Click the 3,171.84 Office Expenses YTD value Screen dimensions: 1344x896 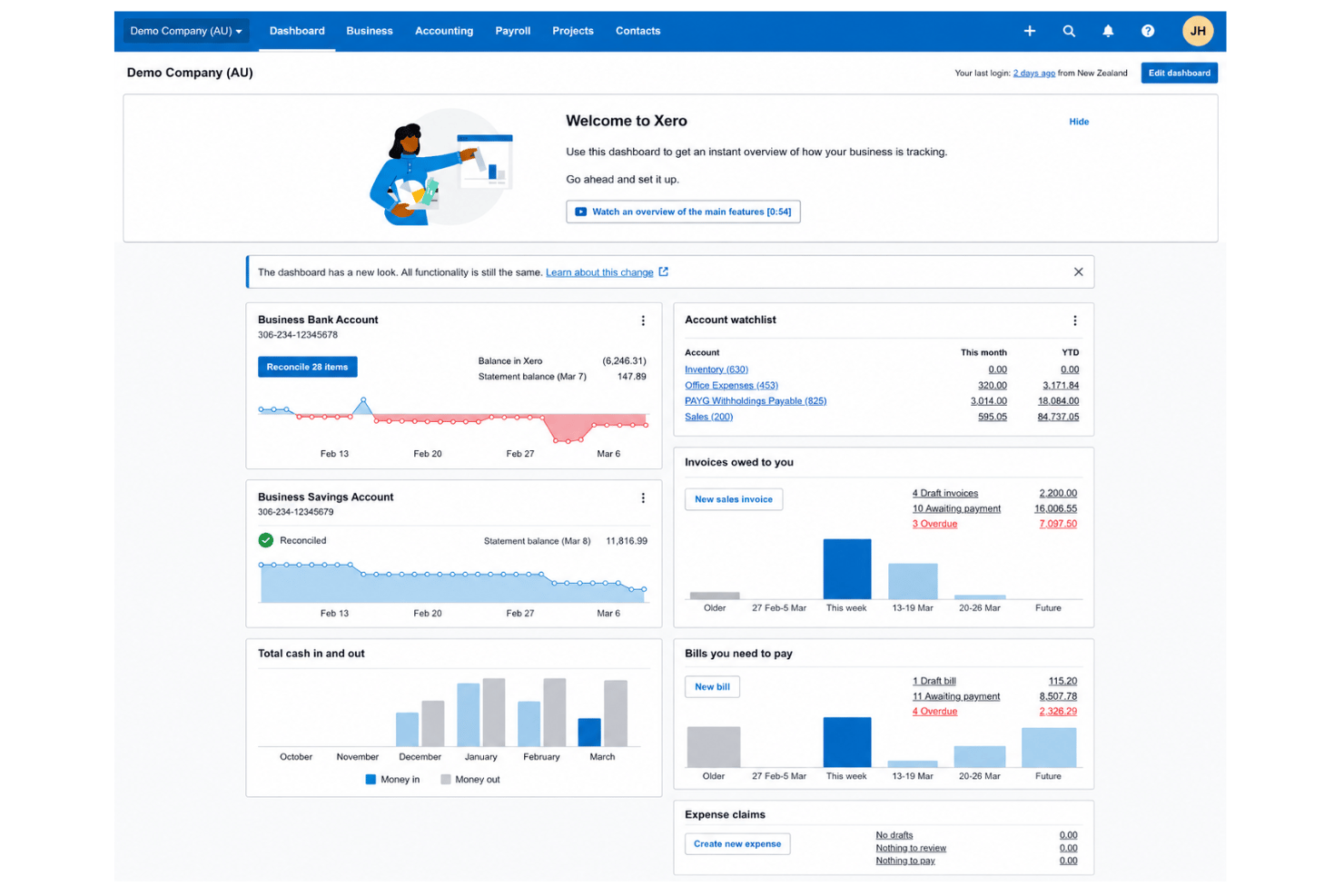[x=1061, y=386]
